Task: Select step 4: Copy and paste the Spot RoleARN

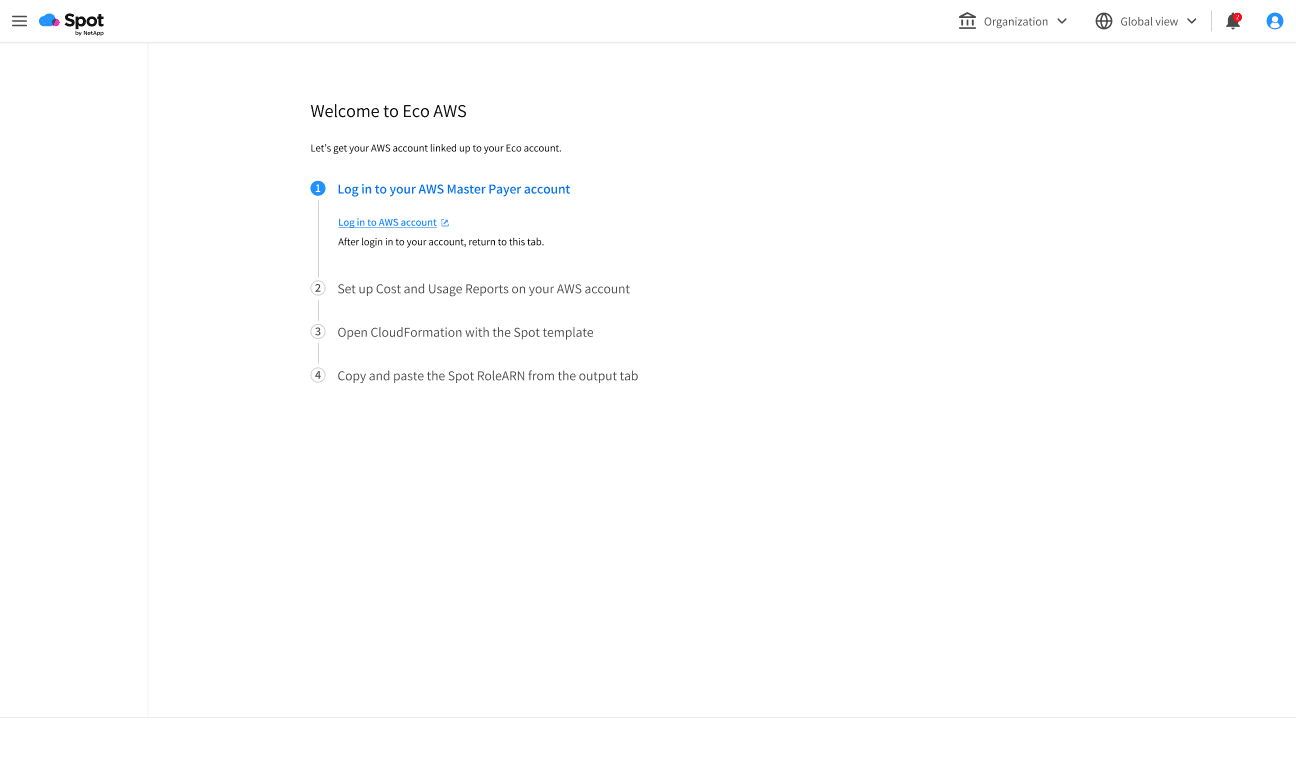Action: click(x=488, y=375)
